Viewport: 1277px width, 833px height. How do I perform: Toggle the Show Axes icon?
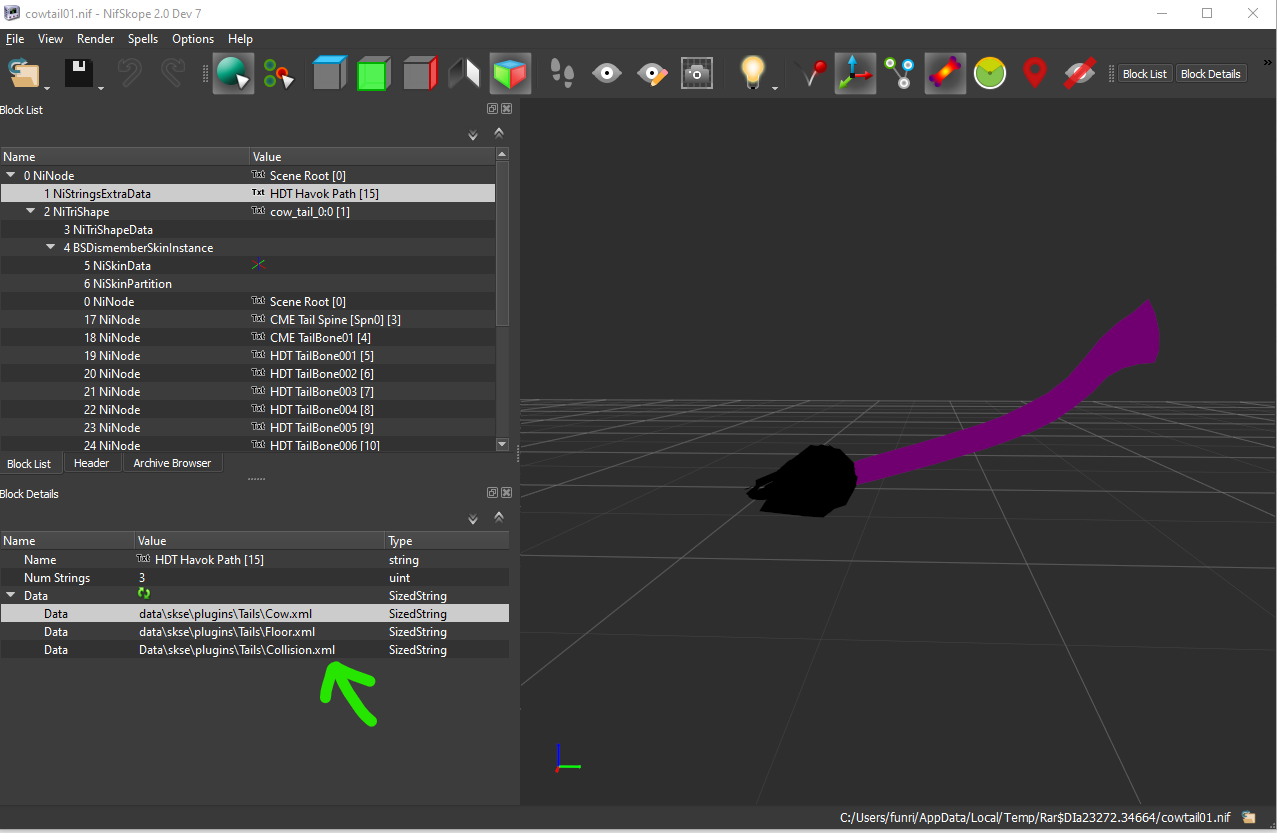[x=855, y=73]
